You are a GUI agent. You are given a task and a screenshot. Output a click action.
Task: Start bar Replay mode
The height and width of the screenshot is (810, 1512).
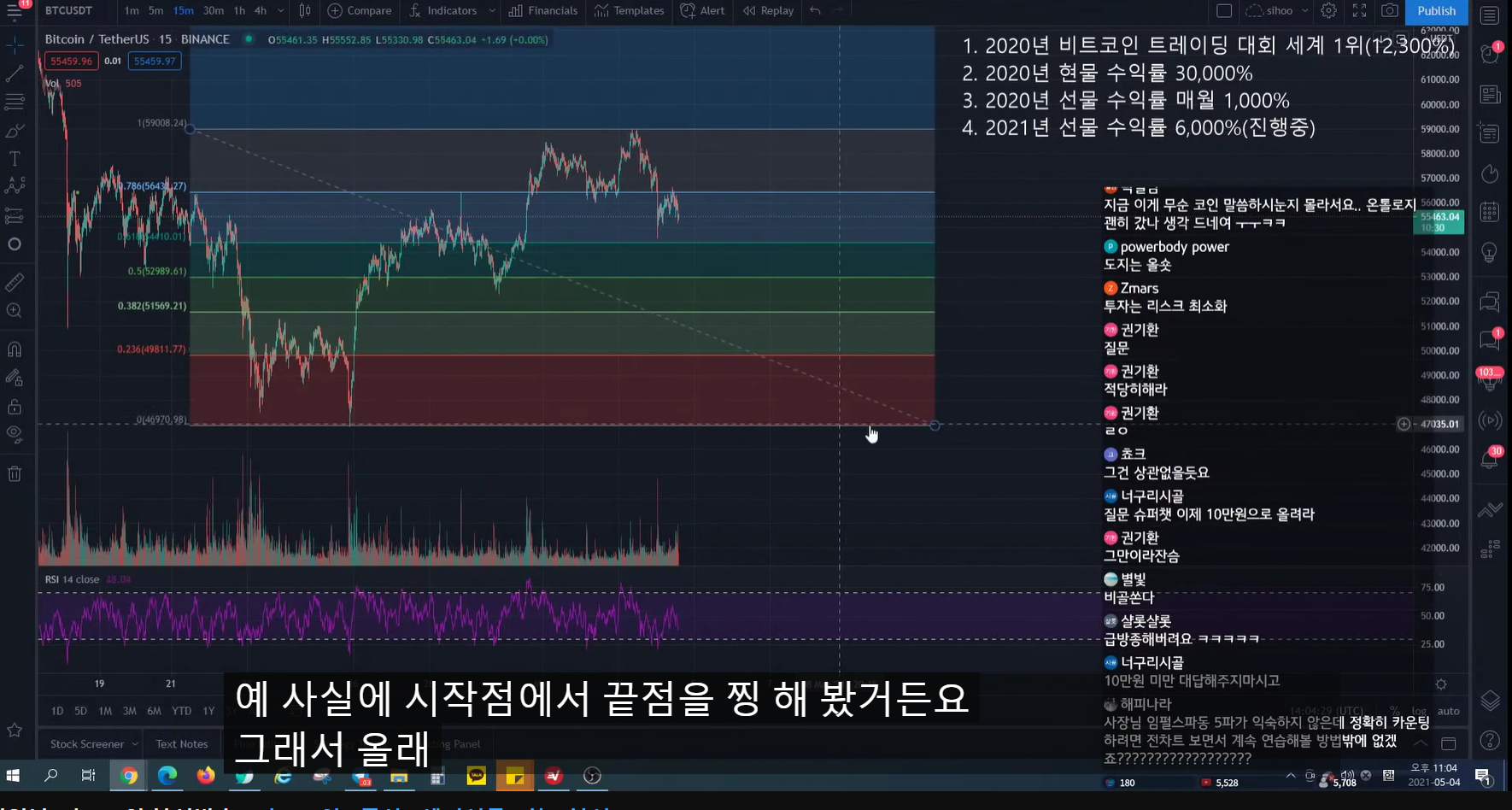point(768,11)
